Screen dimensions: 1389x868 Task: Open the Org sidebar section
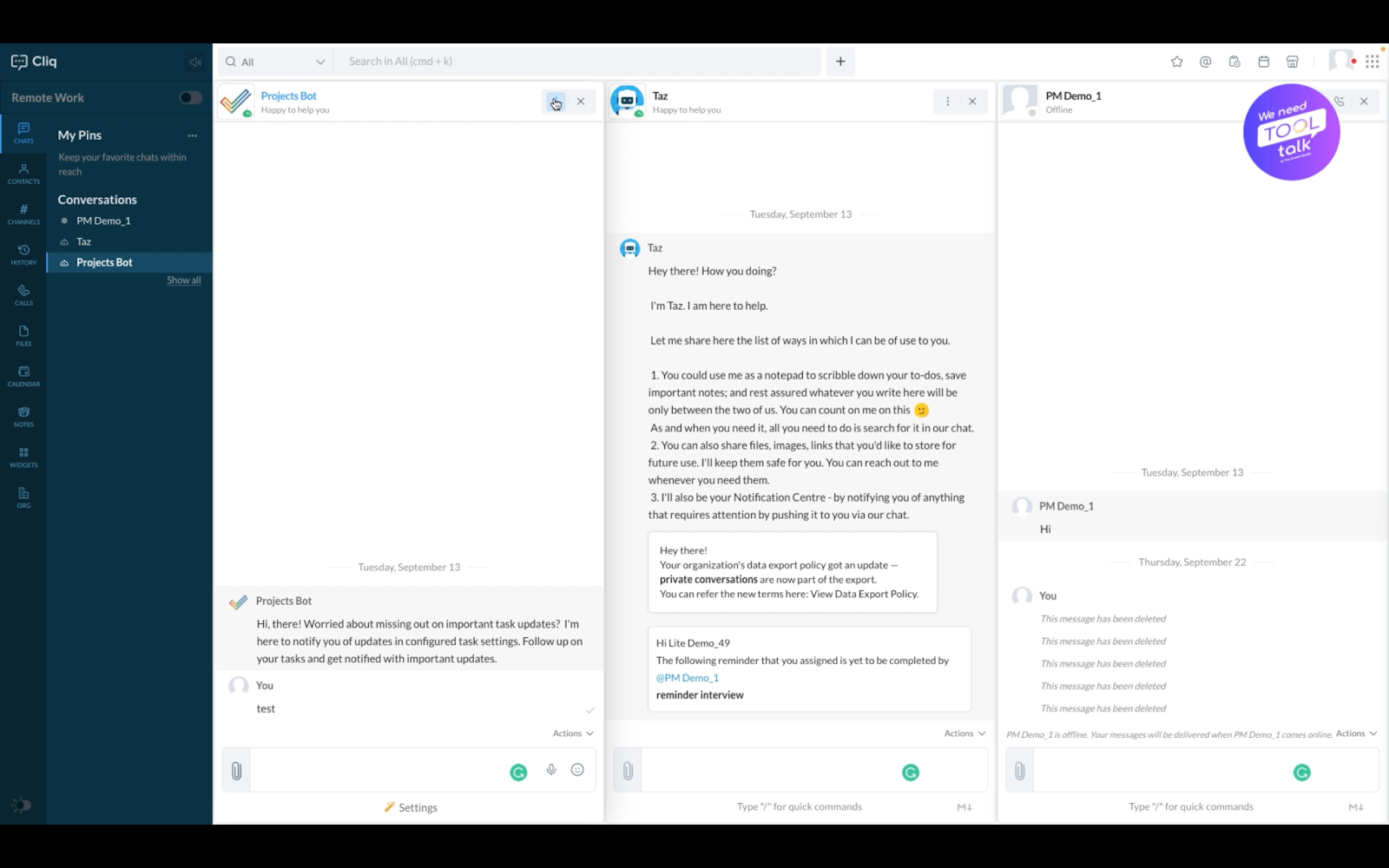(x=23, y=497)
